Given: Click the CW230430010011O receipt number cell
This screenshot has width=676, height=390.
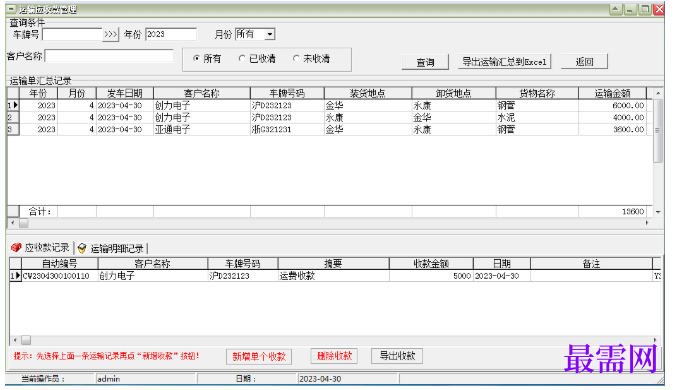Looking at the screenshot, I should tap(59, 276).
